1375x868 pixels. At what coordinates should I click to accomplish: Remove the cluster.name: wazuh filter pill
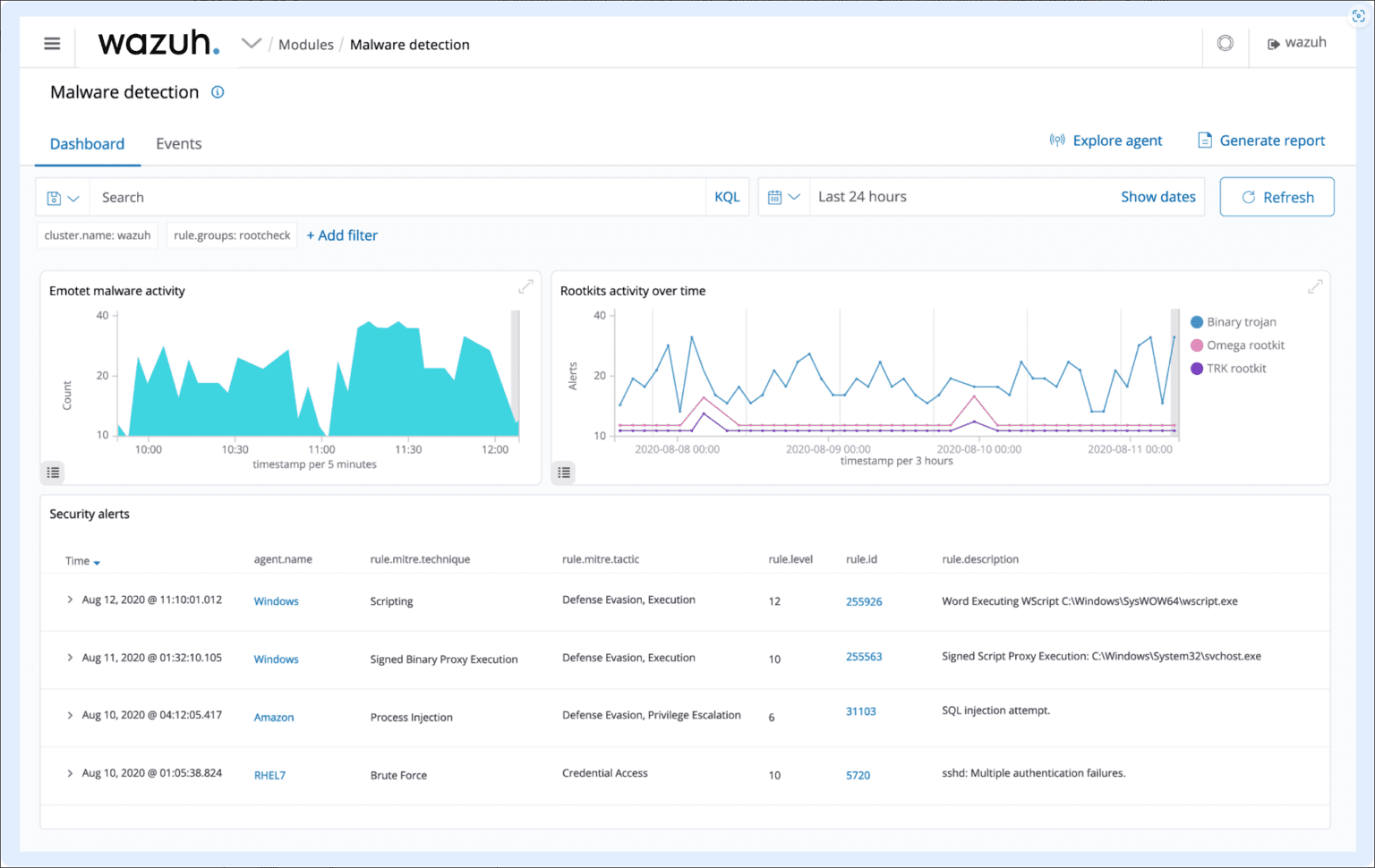97,235
